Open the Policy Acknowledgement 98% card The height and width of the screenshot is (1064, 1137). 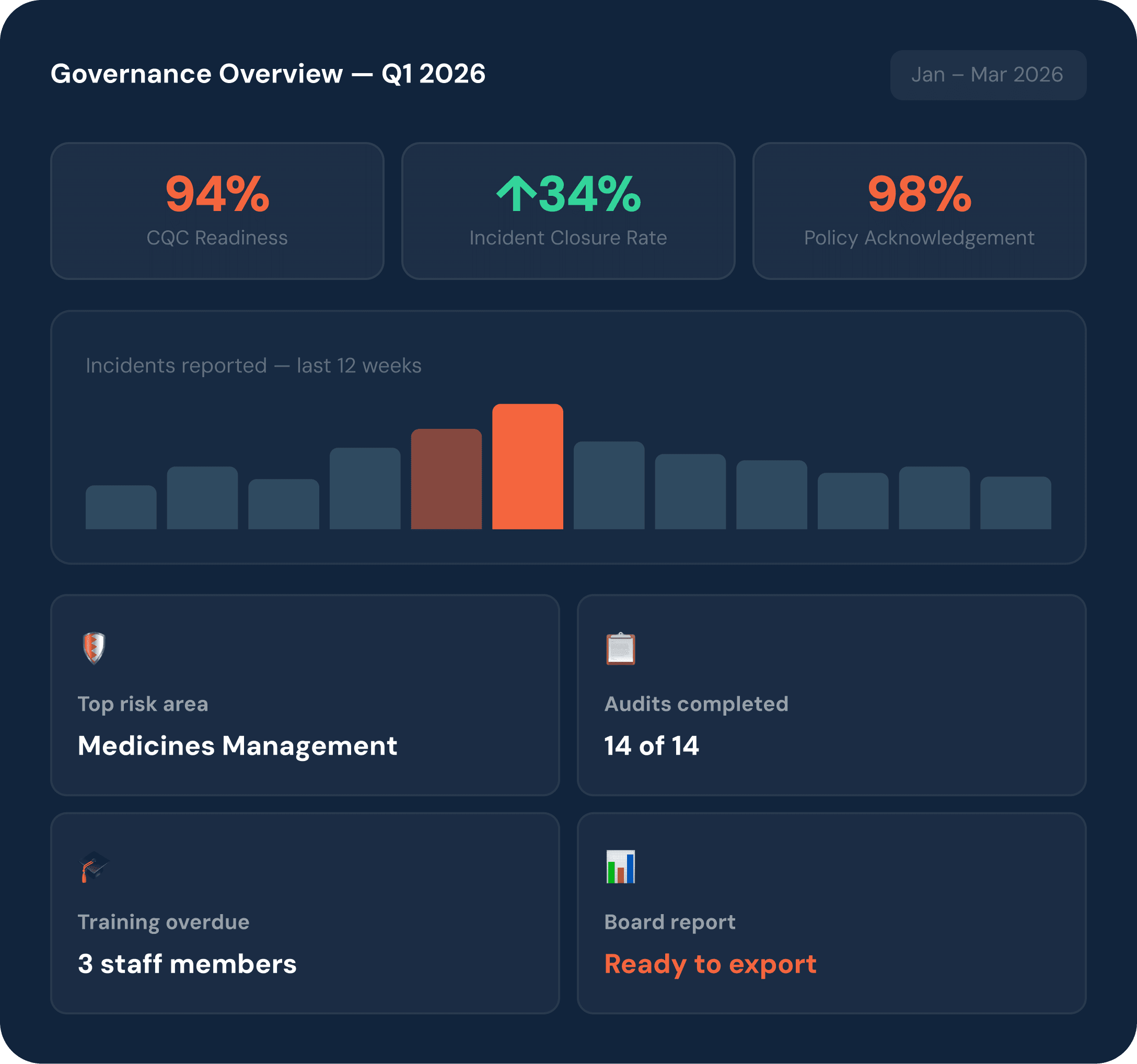pos(919,211)
